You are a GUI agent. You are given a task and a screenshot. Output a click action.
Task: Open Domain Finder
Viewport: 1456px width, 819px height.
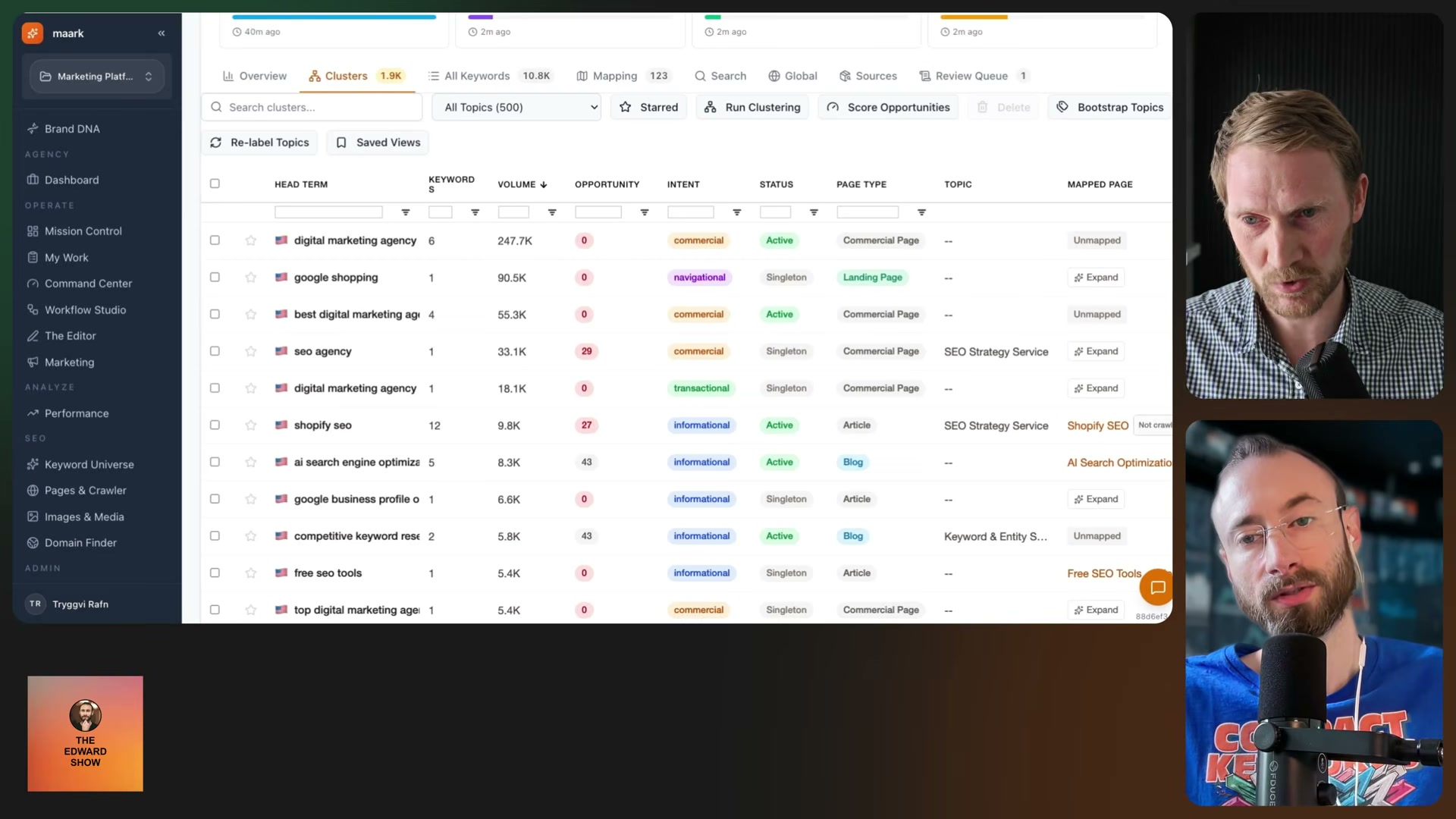pos(80,543)
